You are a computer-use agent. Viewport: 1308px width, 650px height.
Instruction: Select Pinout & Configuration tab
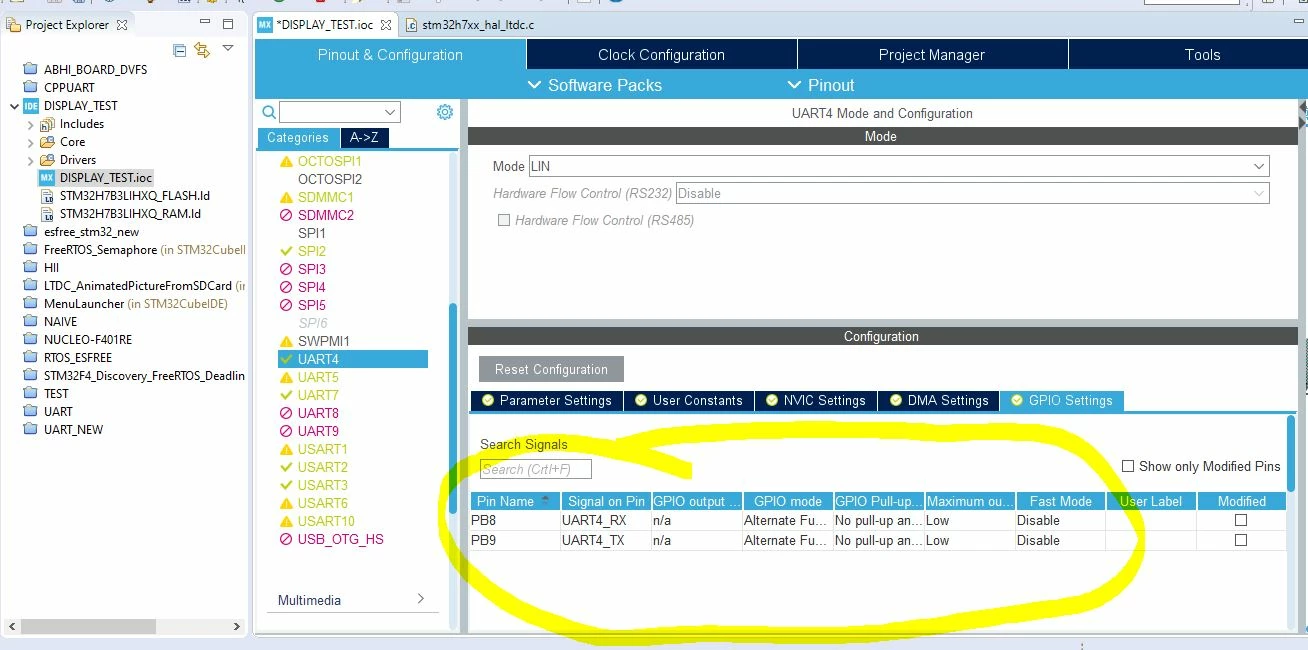pyautogui.click(x=390, y=55)
